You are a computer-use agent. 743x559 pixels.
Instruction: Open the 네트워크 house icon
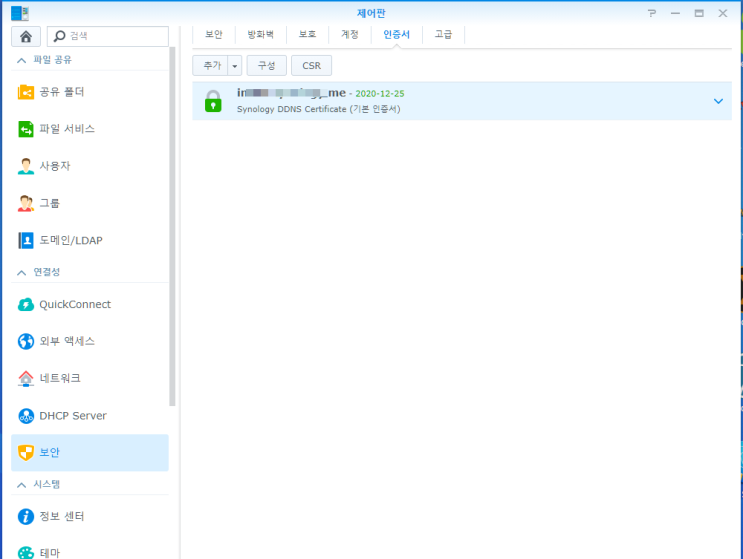[26, 379]
